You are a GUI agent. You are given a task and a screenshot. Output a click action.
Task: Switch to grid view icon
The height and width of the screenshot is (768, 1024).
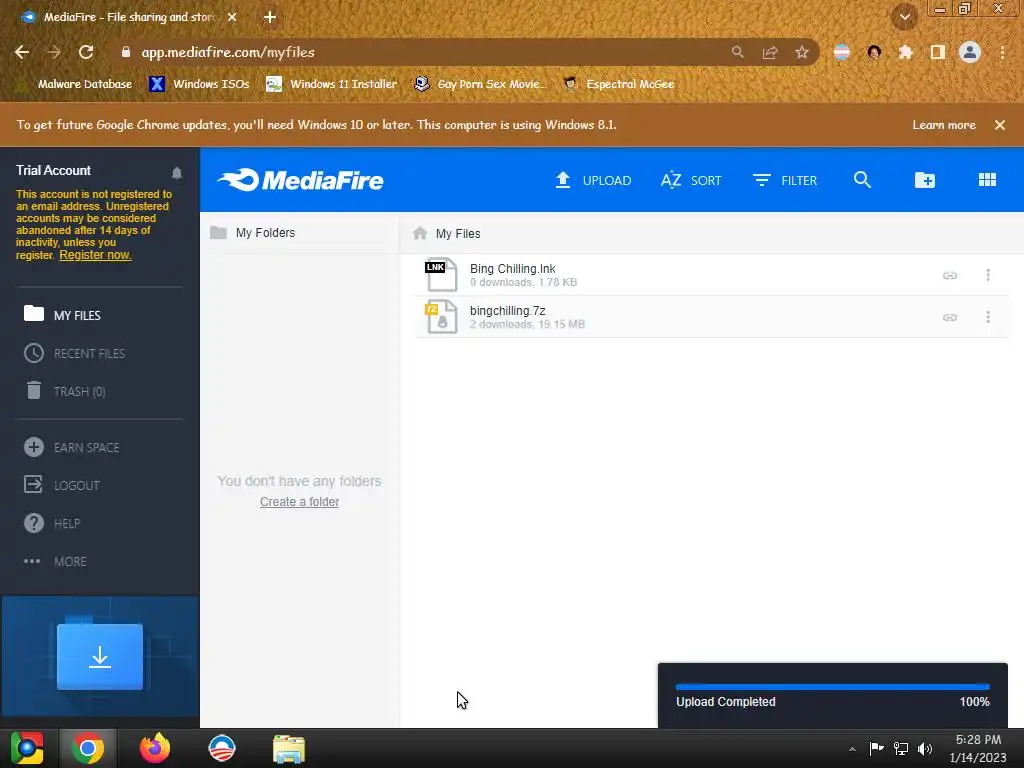987,180
